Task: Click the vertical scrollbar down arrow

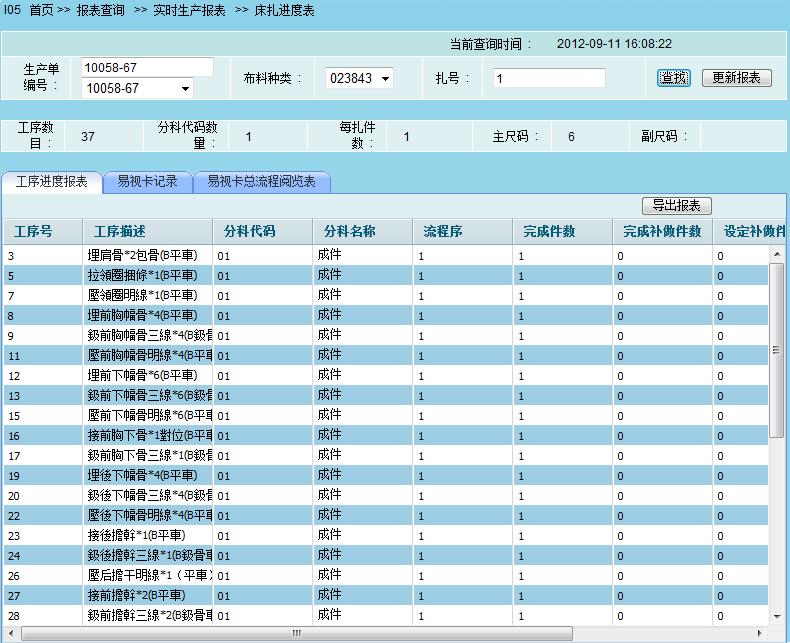Action: coord(777,617)
